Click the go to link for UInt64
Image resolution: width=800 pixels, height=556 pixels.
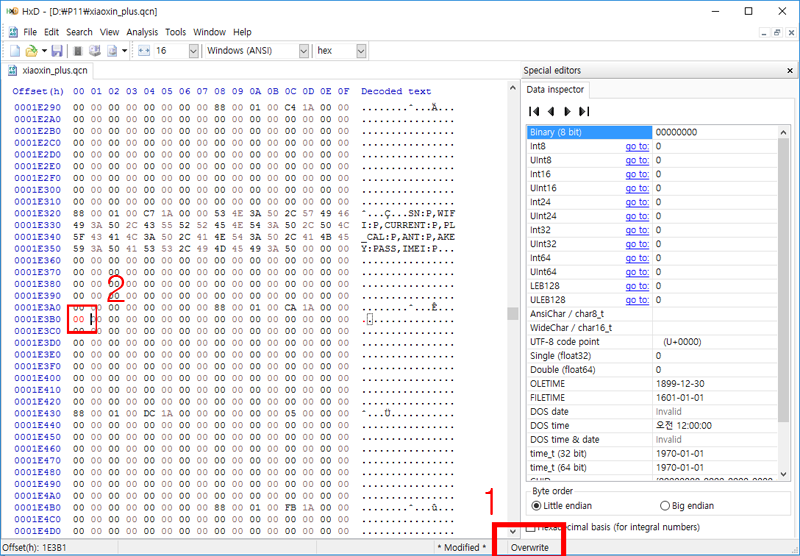(637, 272)
